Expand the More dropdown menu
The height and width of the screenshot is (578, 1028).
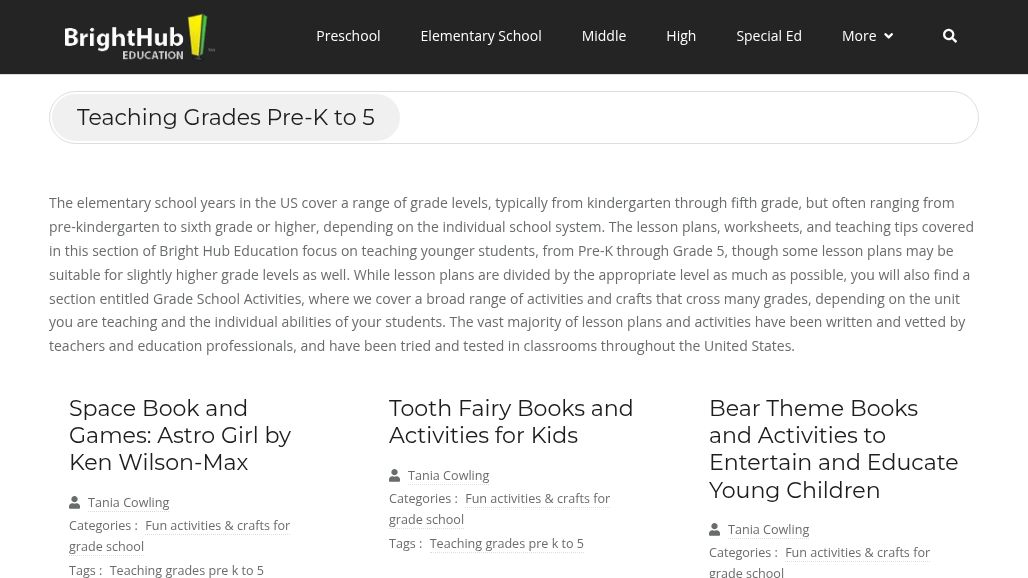[859, 36]
